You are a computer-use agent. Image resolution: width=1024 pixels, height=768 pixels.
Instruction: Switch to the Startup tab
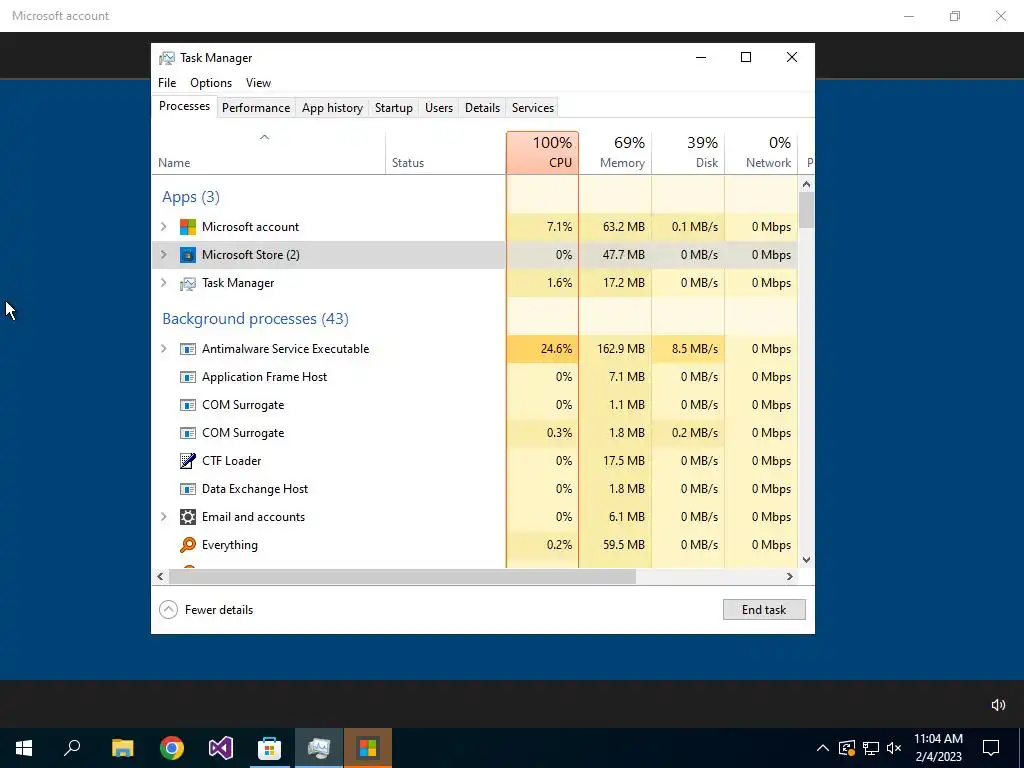[394, 108]
